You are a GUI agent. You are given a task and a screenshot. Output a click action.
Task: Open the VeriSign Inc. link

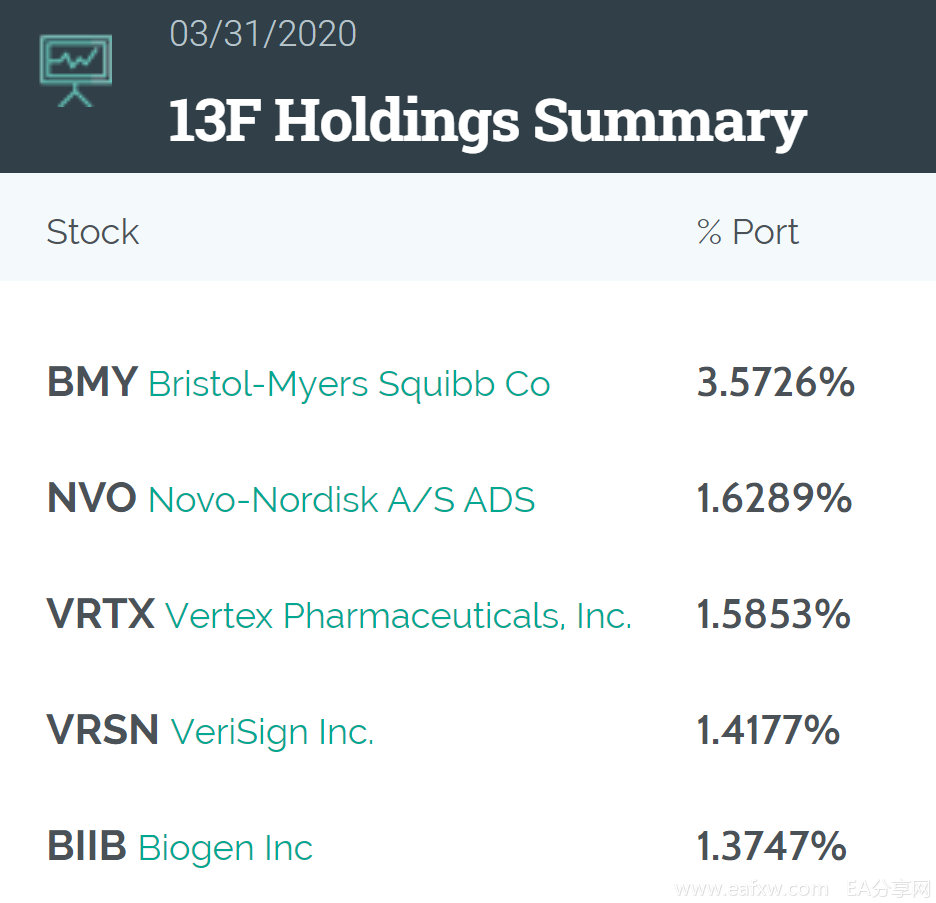click(x=272, y=732)
